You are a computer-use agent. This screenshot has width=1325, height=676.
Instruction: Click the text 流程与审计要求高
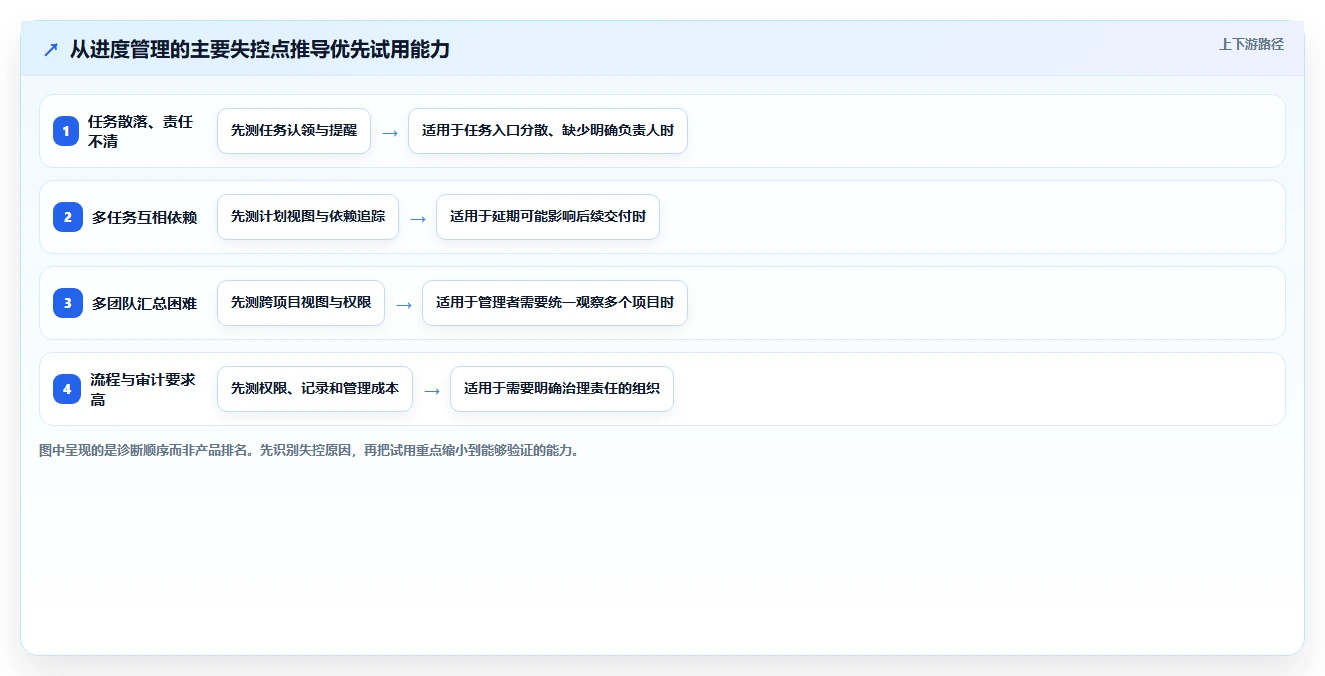(143, 389)
